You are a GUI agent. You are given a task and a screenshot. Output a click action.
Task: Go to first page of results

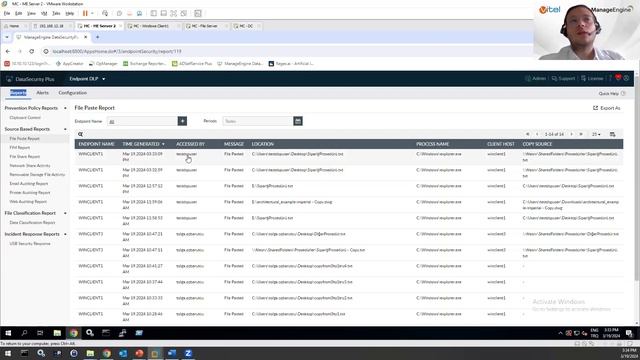click(528, 134)
